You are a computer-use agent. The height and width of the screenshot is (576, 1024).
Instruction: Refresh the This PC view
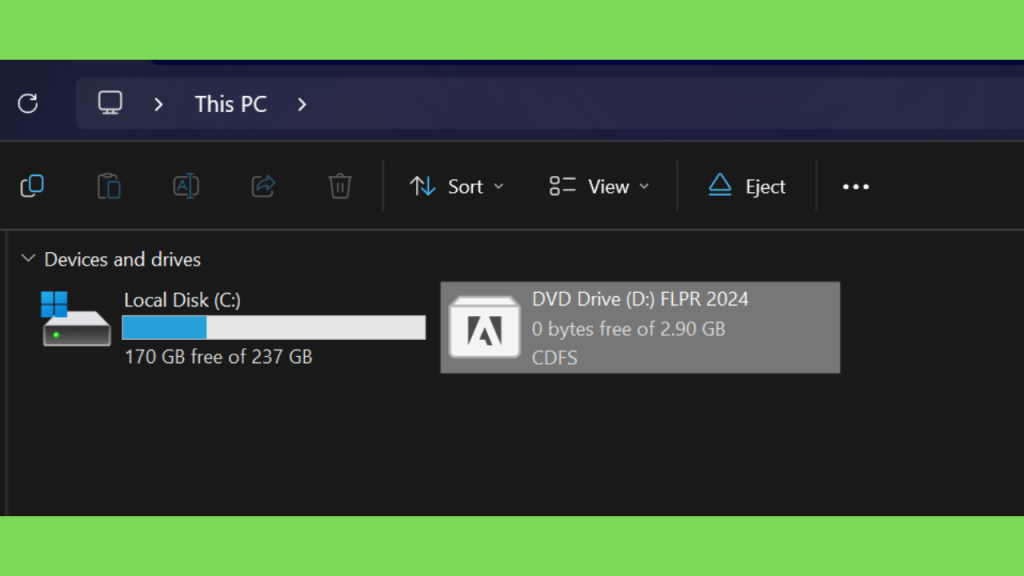pos(28,103)
